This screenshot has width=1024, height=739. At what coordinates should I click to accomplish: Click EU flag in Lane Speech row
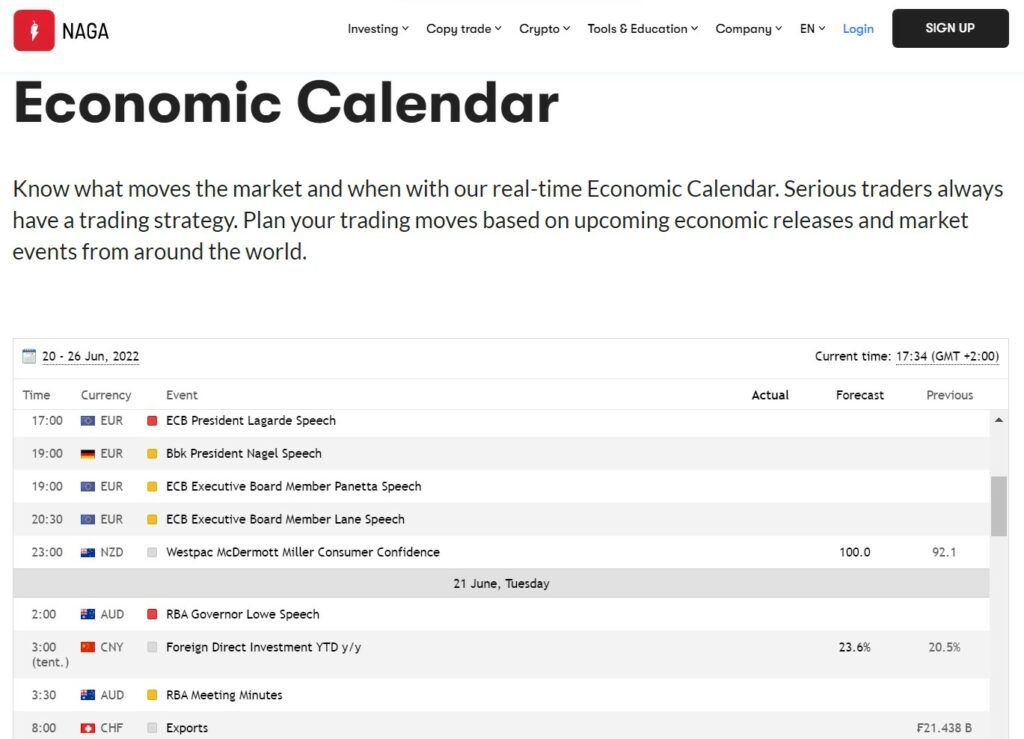pos(88,520)
